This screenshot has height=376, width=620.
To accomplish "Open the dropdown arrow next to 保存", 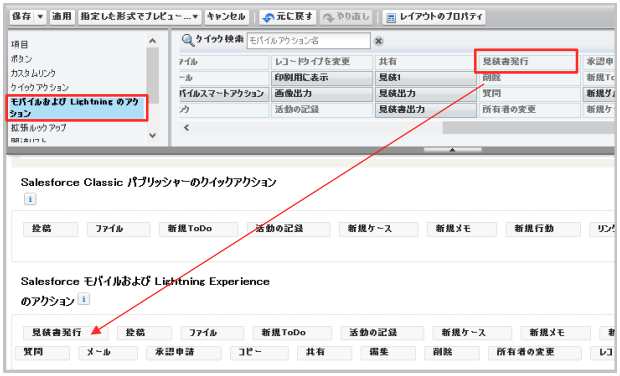I will (x=40, y=17).
